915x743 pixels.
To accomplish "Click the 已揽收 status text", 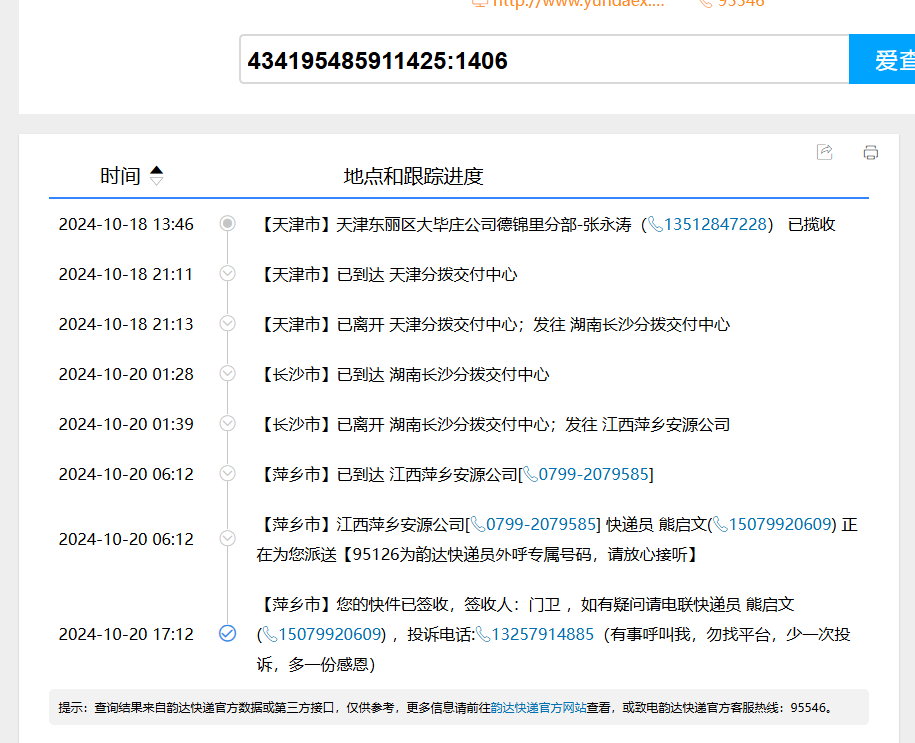I will (x=812, y=224).
